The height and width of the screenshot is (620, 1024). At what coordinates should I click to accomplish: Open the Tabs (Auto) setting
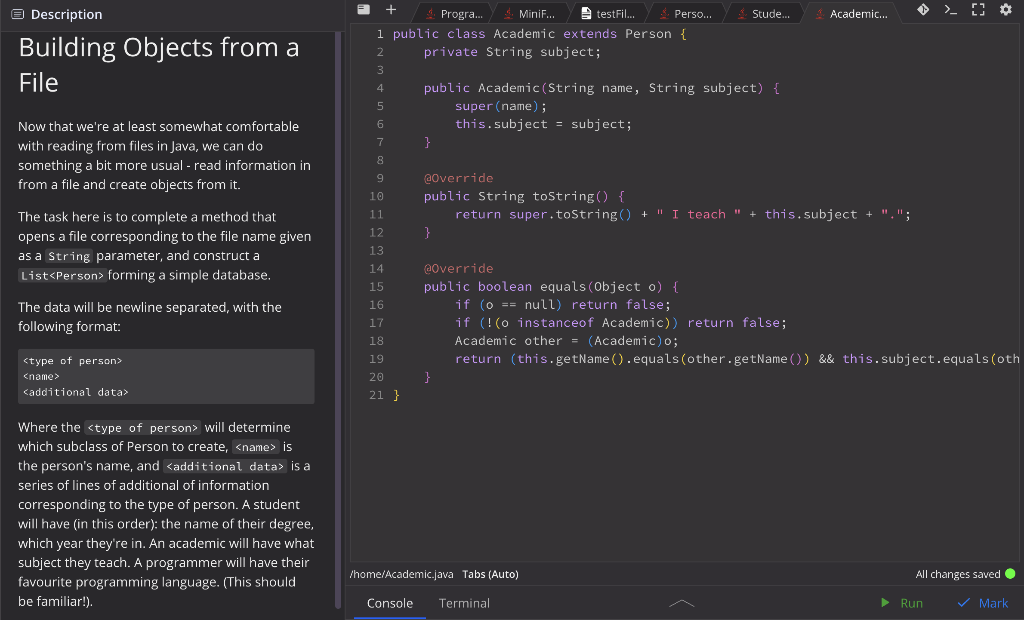click(x=489, y=574)
